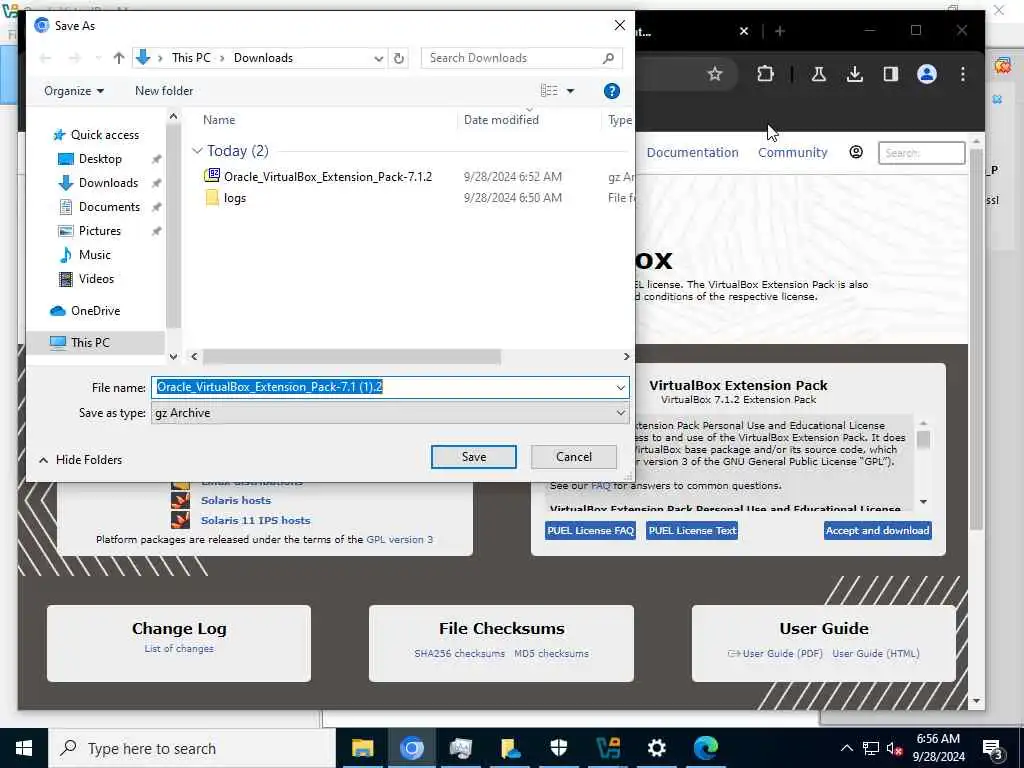Click the search magnifier icon in dialog
Viewport: 1024px width, 768px height.
[609, 58]
